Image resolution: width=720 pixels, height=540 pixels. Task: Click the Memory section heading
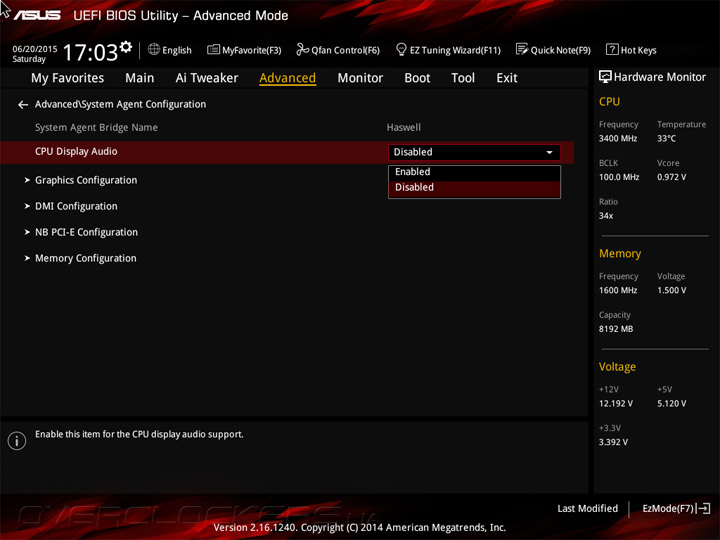coord(620,253)
